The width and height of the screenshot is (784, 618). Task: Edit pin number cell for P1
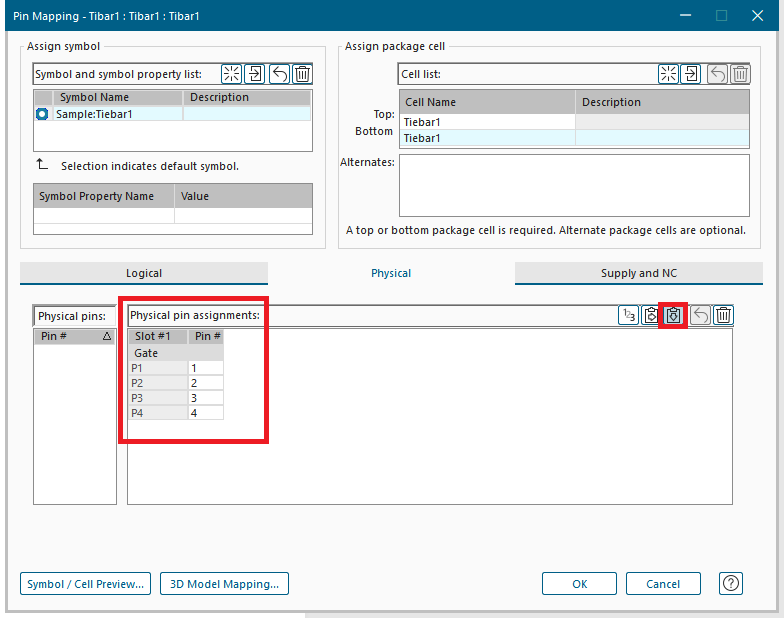click(x=206, y=368)
